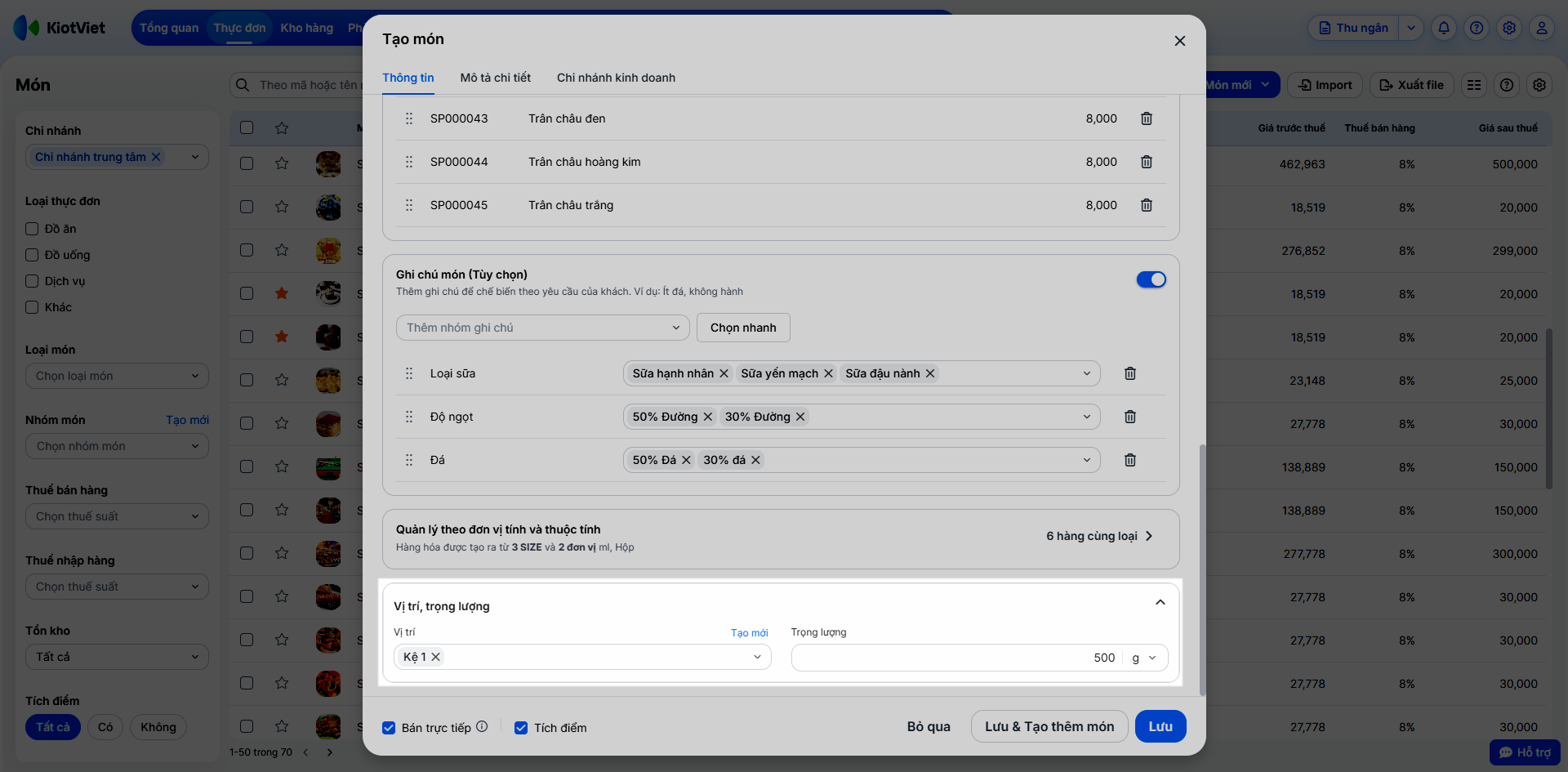Screen dimensions: 1568x772
Task: Open the Hỗ trợ support chat
Action: point(1525,752)
